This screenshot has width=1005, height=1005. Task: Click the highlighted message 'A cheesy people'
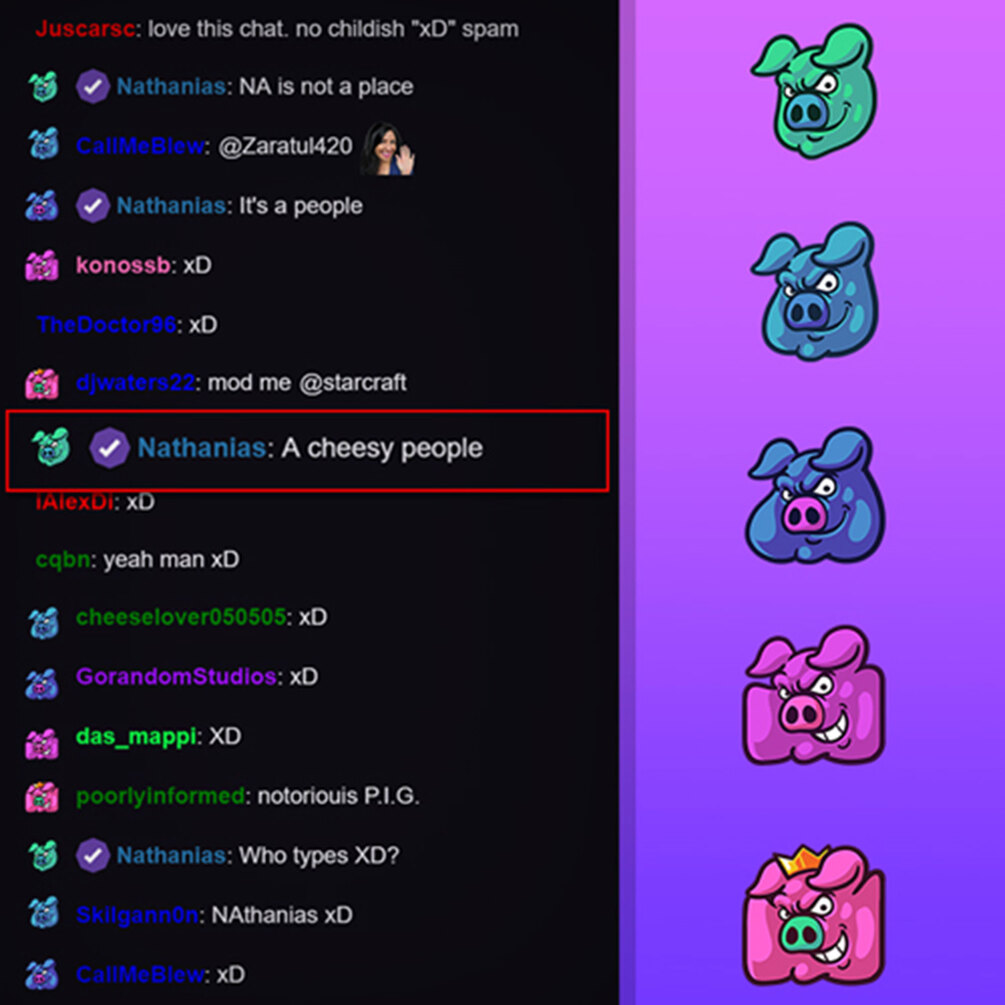(307, 451)
